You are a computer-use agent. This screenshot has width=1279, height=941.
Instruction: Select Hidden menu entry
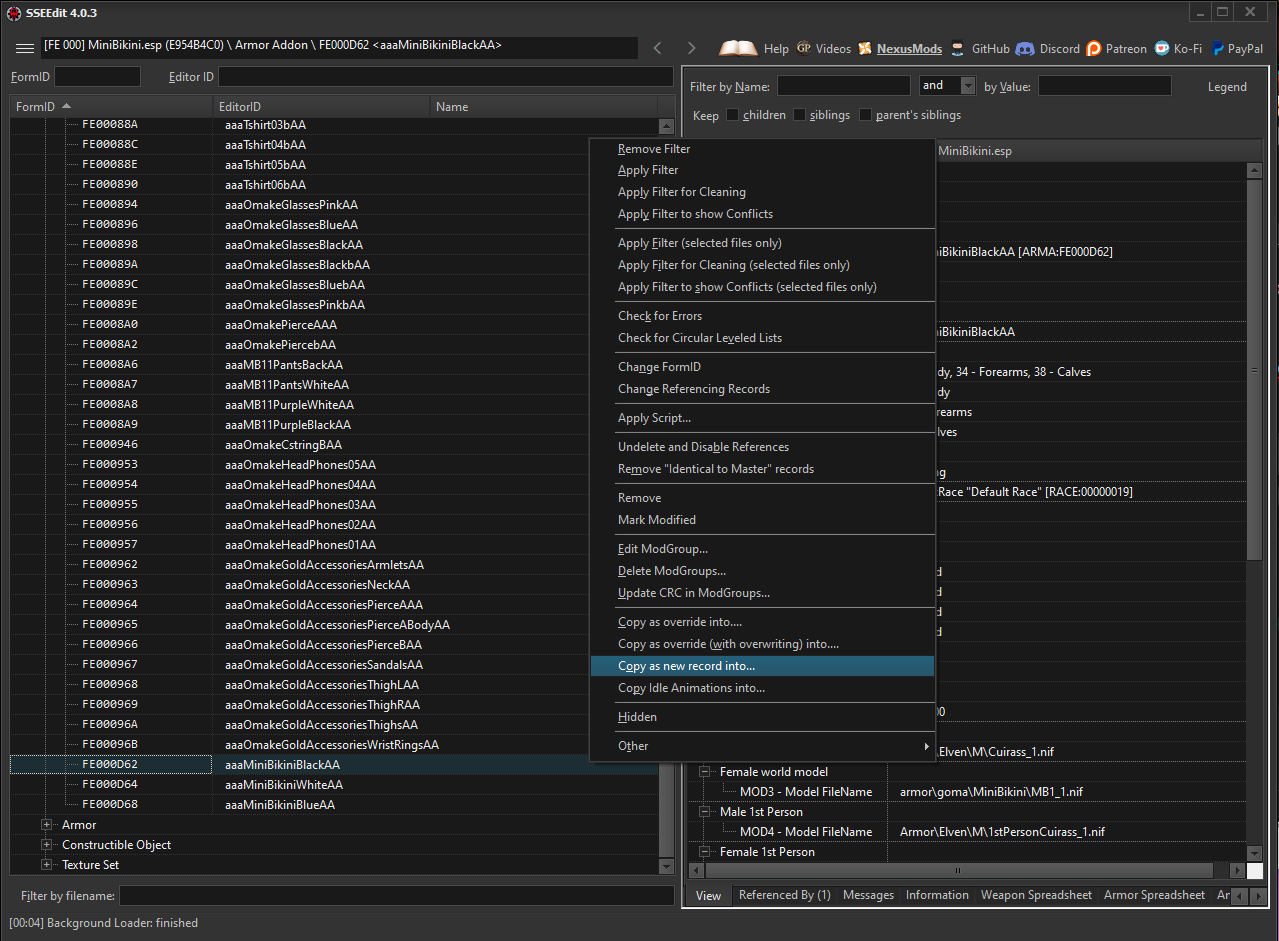click(x=762, y=717)
